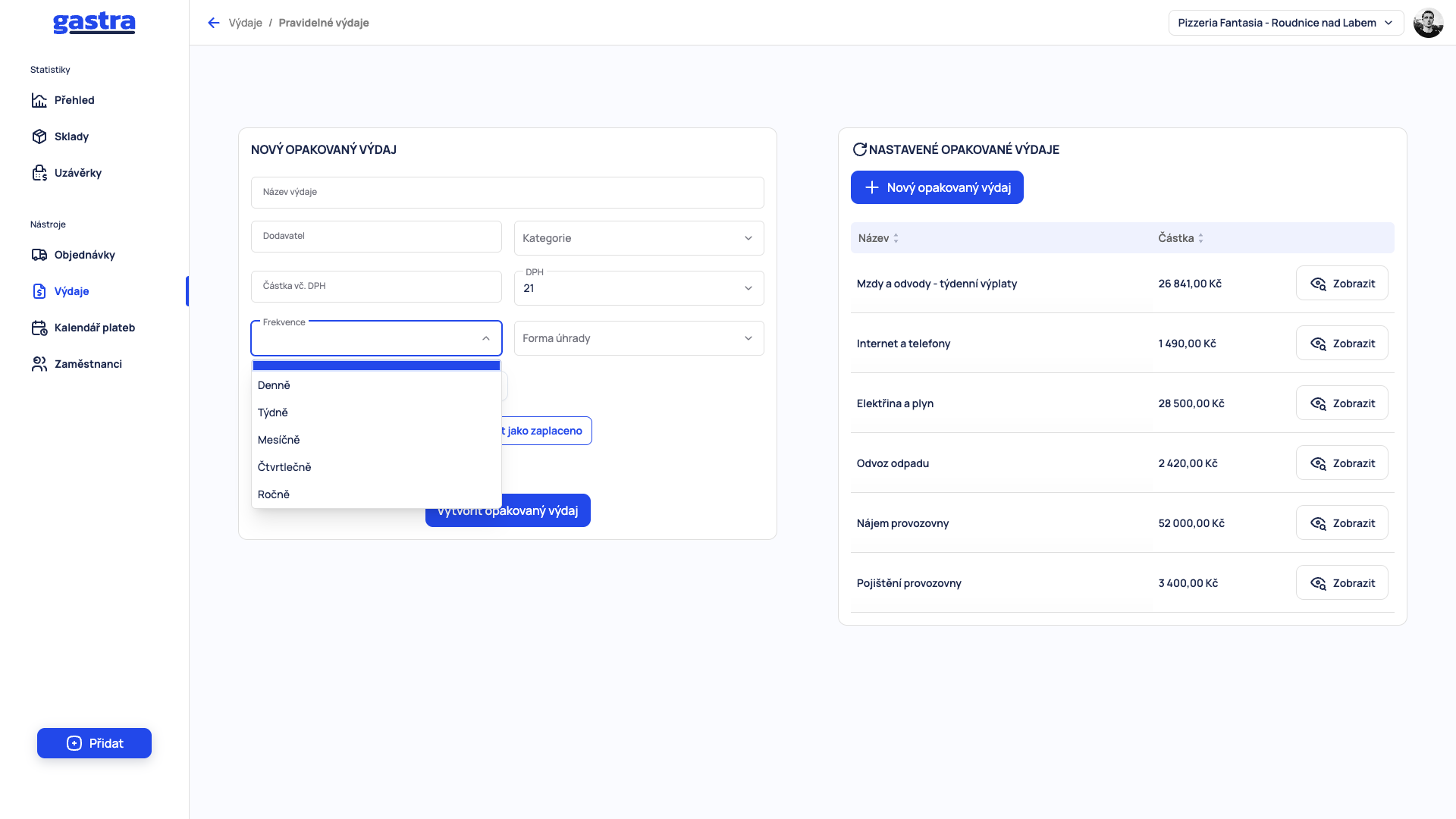Choose the empty highlighted frequency option
Image resolution: width=1456 pixels, height=819 pixels.
[376, 366]
